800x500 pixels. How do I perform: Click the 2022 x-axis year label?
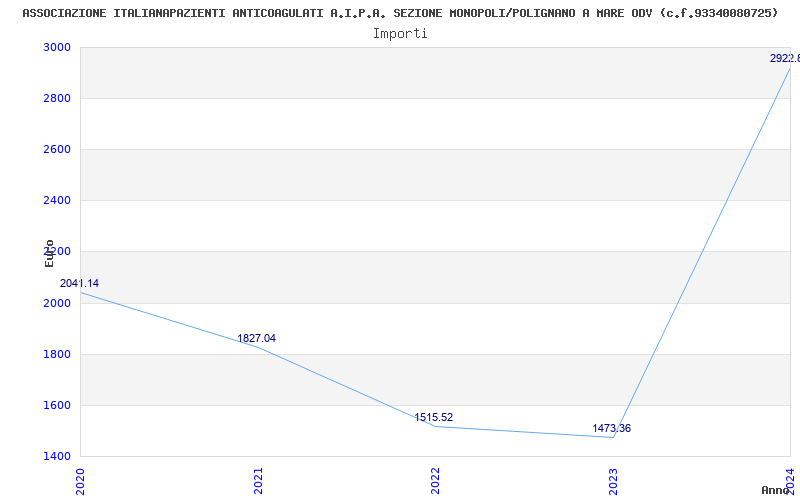[435, 481]
